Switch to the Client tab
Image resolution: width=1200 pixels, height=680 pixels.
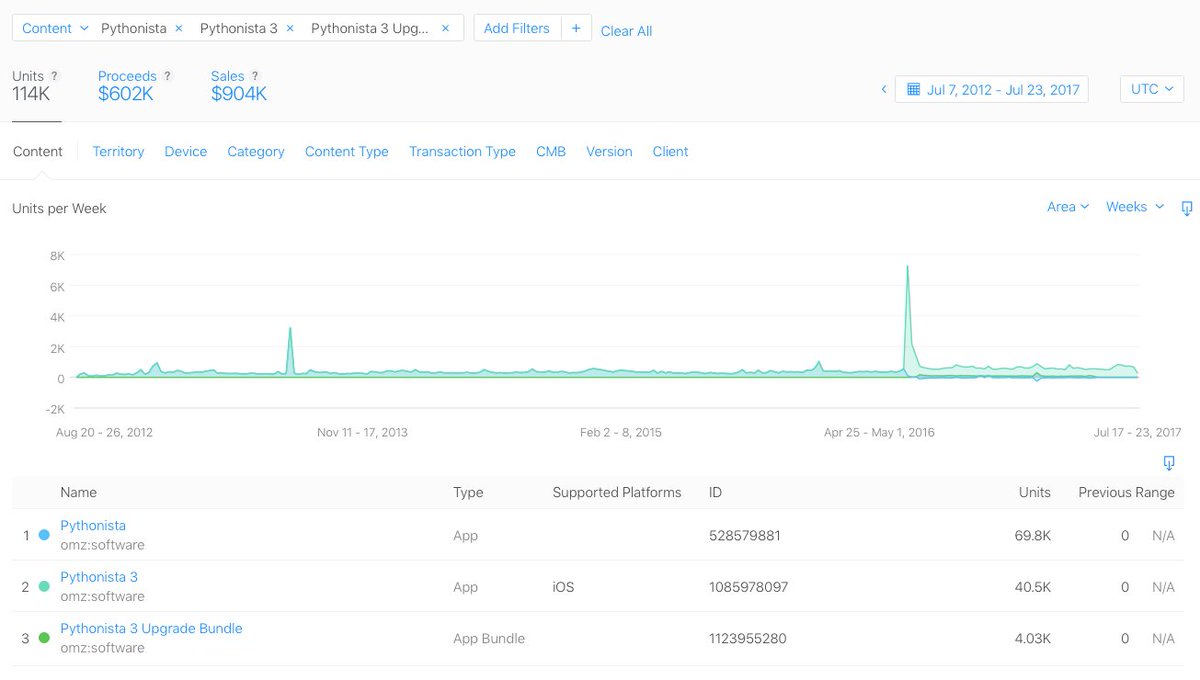(670, 152)
